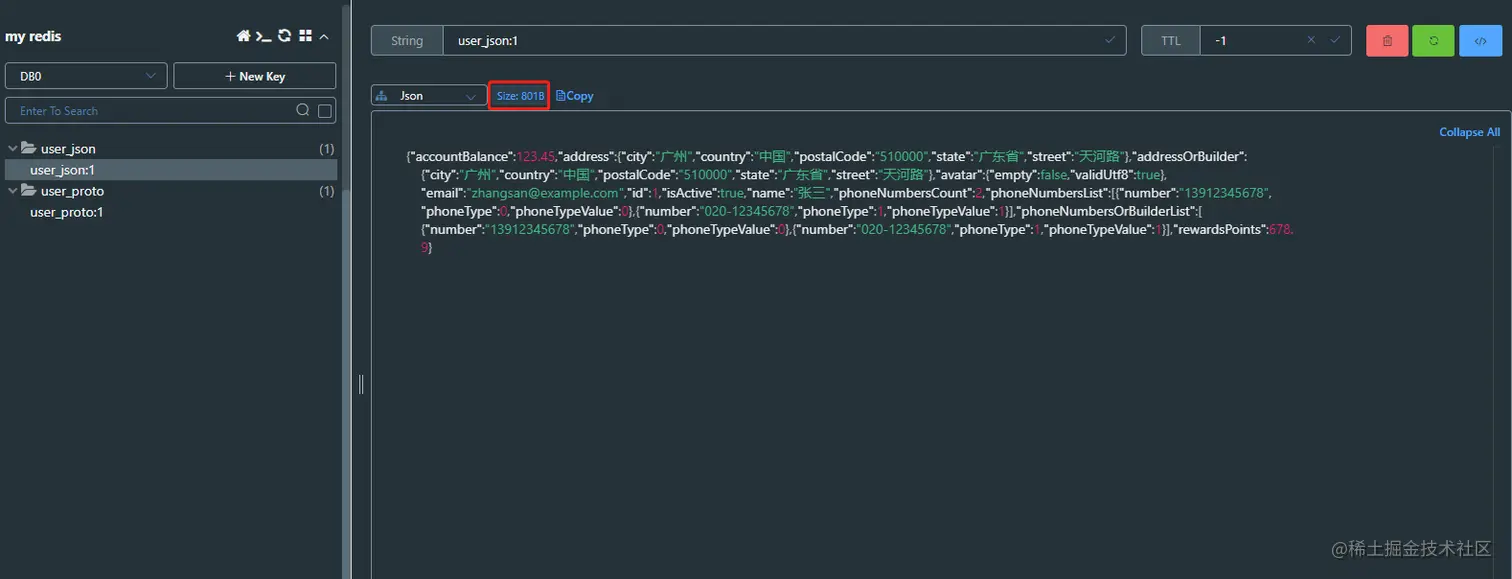The image size is (1512, 579).
Task: Click the Collapse All link
Action: pos(1468,132)
